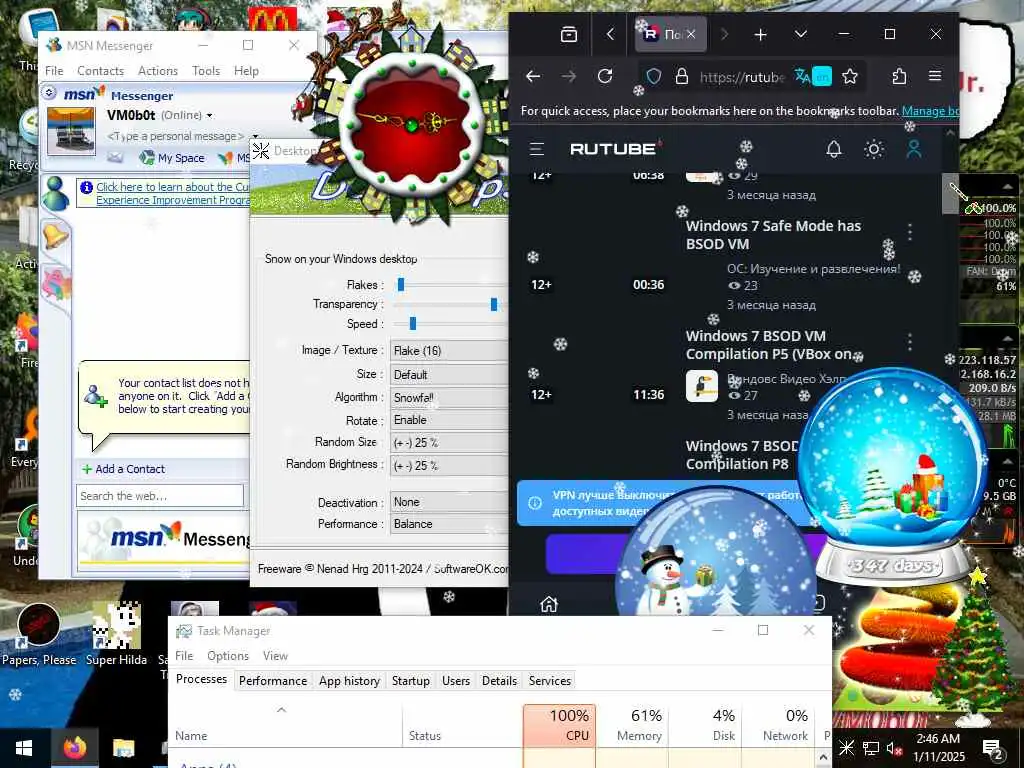Sort Task Manager processes by the Memory column
The height and width of the screenshot is (768, 1024).
[x=633, y=725]
